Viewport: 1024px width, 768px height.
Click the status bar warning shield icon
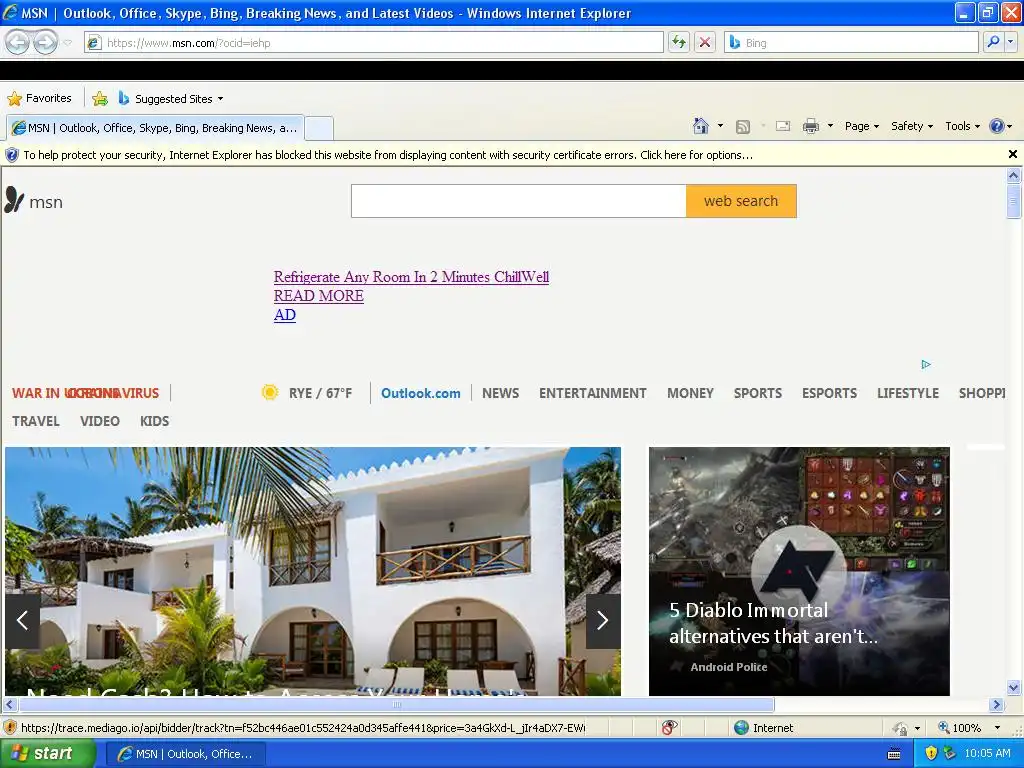(10, 728)
